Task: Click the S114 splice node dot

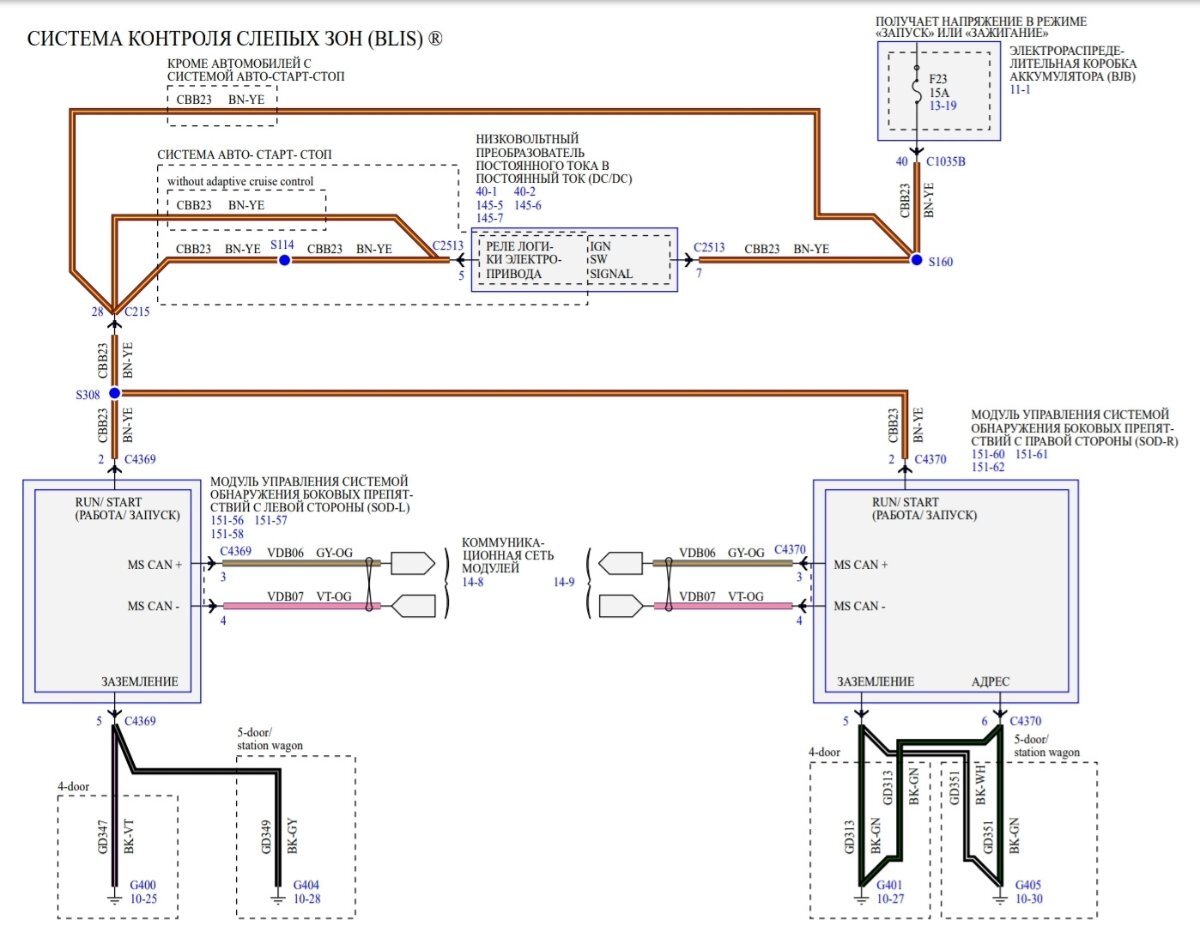Action: pos(284,260)
